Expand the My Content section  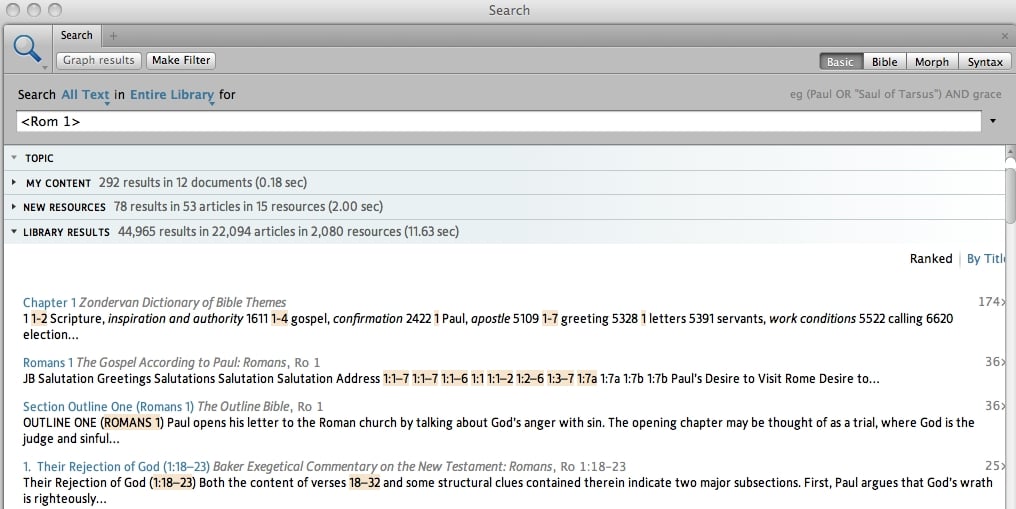(x=14, y=183)
